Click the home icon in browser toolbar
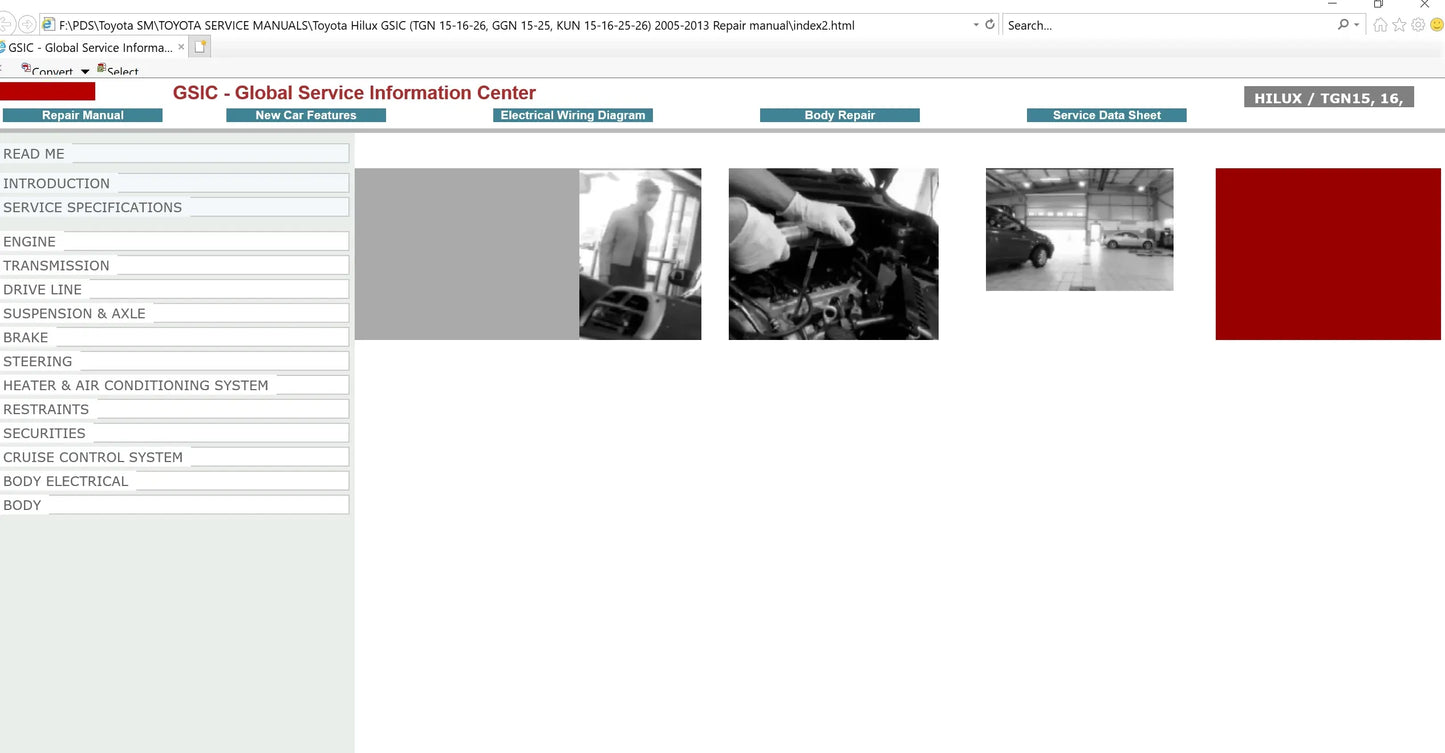 tap(1380, 25)
